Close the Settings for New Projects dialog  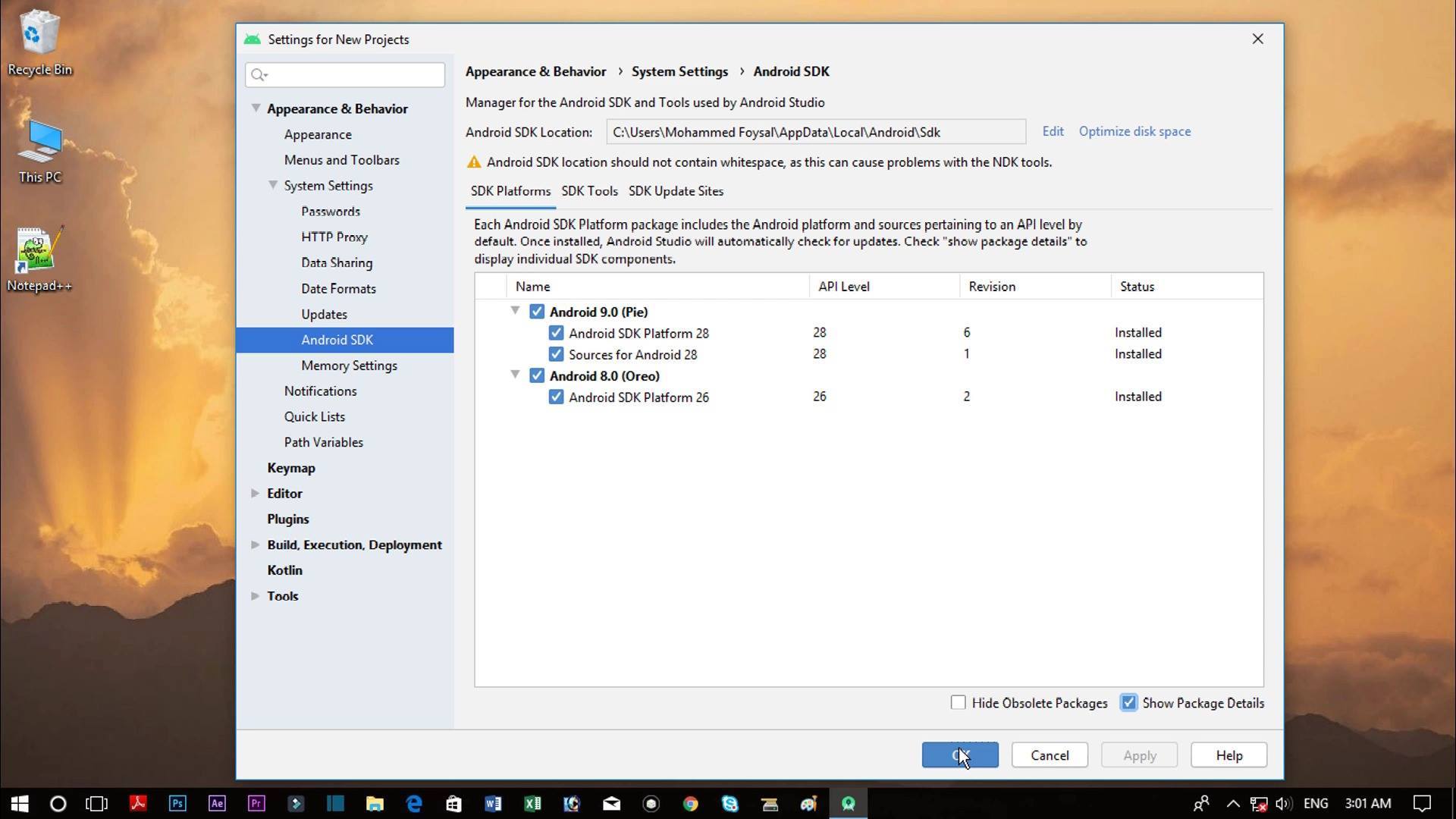coord(1257,39)
